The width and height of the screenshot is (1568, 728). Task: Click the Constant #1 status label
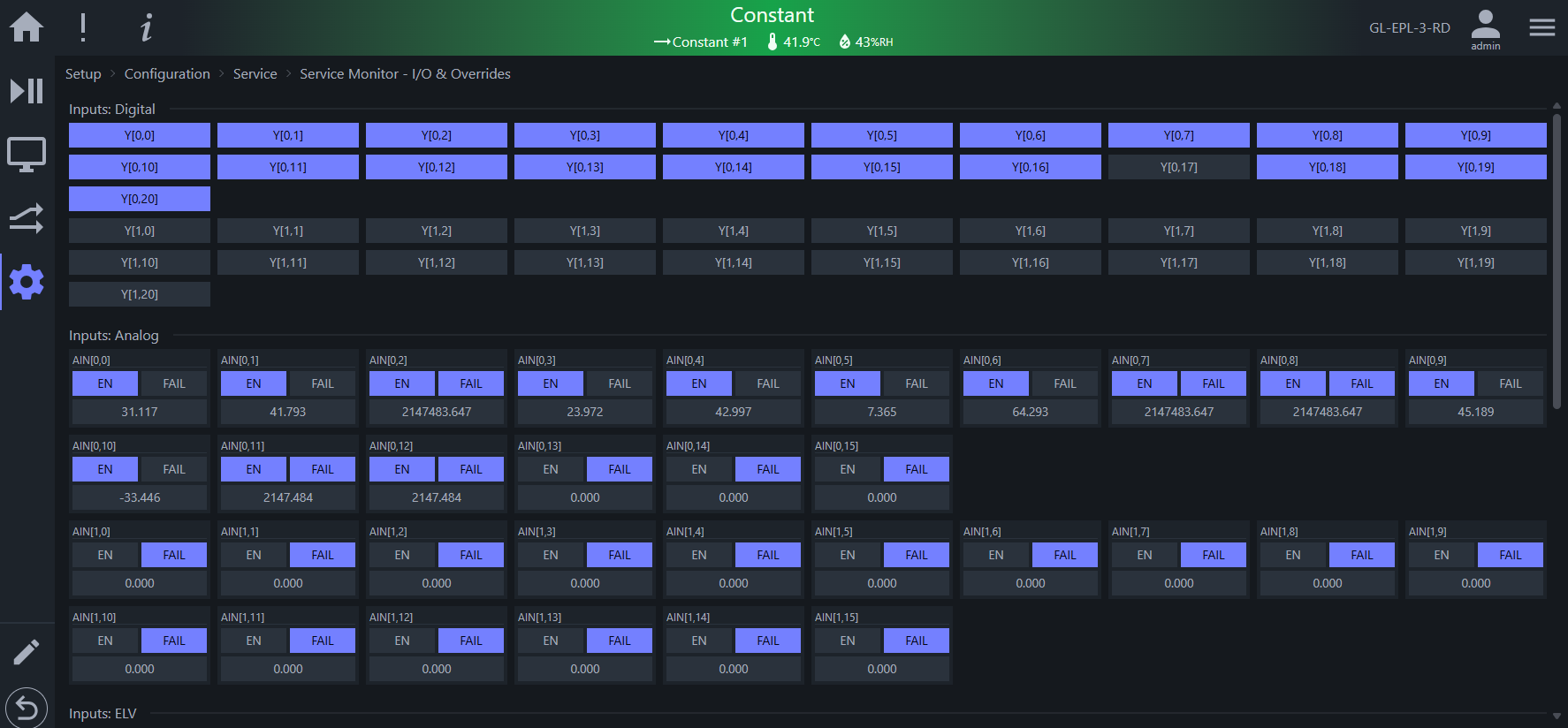click(x=701, y=42)
